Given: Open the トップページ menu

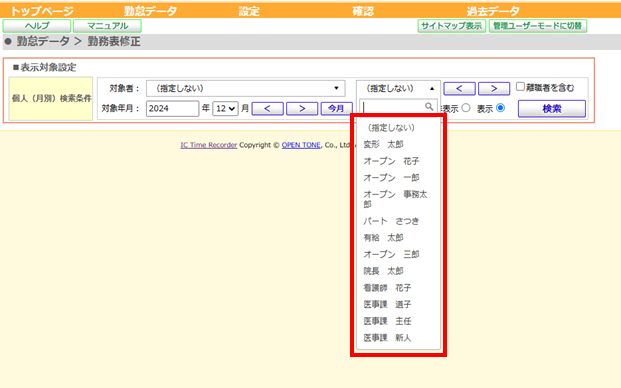Looking at the screenshot, I should point(42,11).
